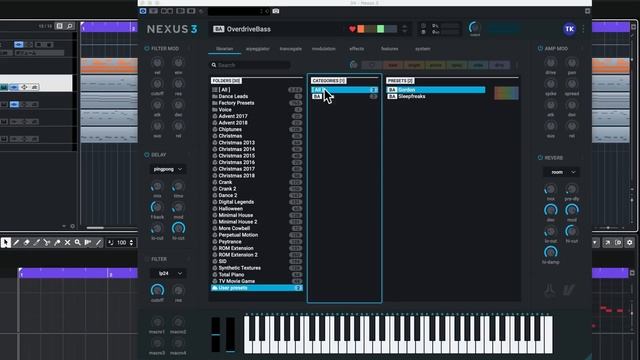Click the preset search field

pyautogui.click(x=251, y=65)
